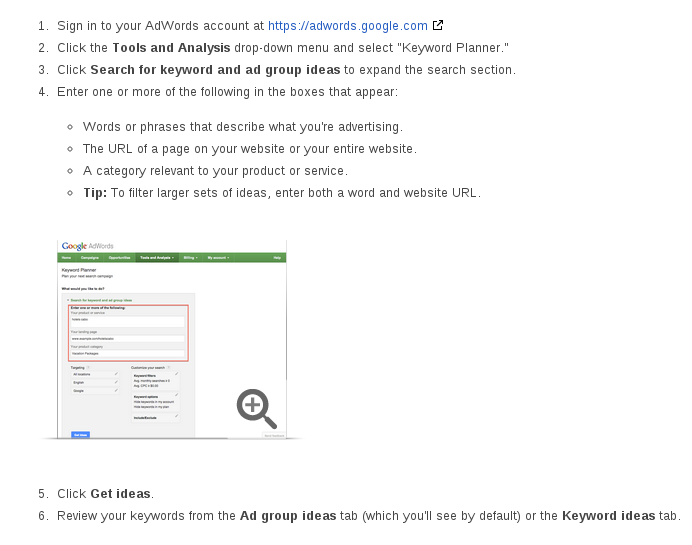Image resolution: width=692 pixels, height=545 pixels.
Task: Click the text 'Enter one or more of the following in the boxes that appear:'
Action: (227, 92)
